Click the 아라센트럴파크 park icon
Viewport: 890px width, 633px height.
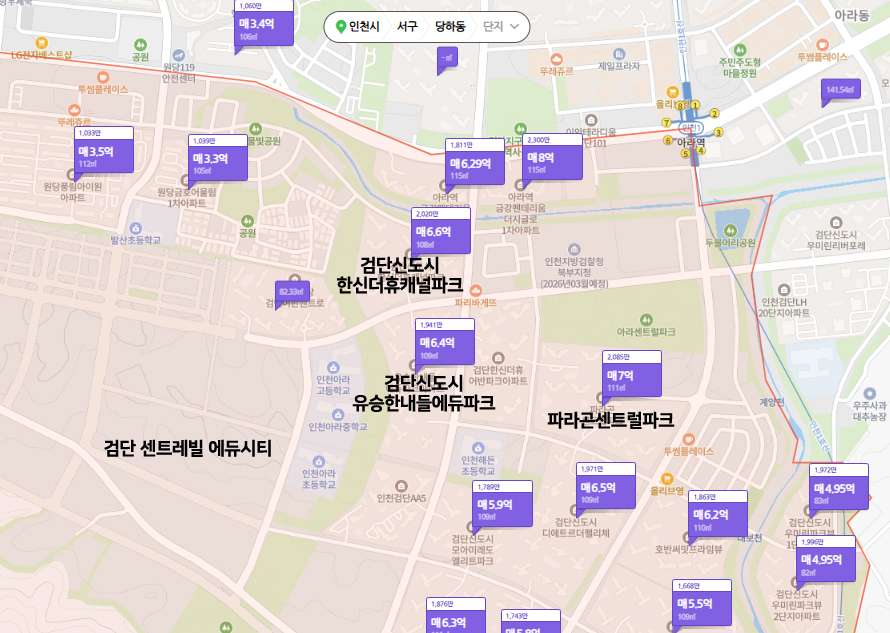(x=646, y=320)
